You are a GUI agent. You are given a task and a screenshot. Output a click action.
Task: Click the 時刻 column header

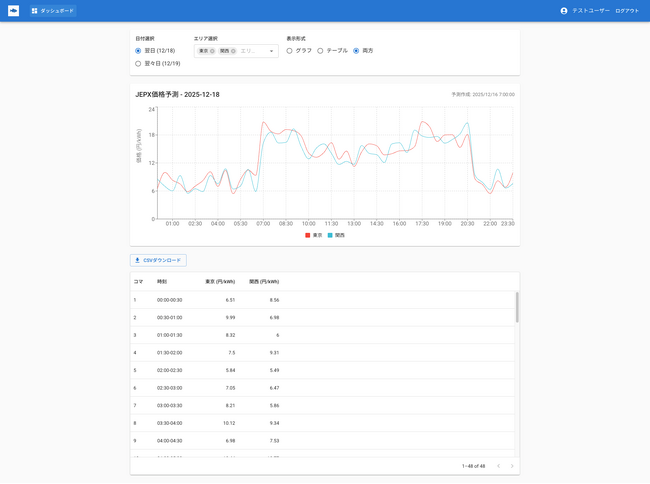162,282
